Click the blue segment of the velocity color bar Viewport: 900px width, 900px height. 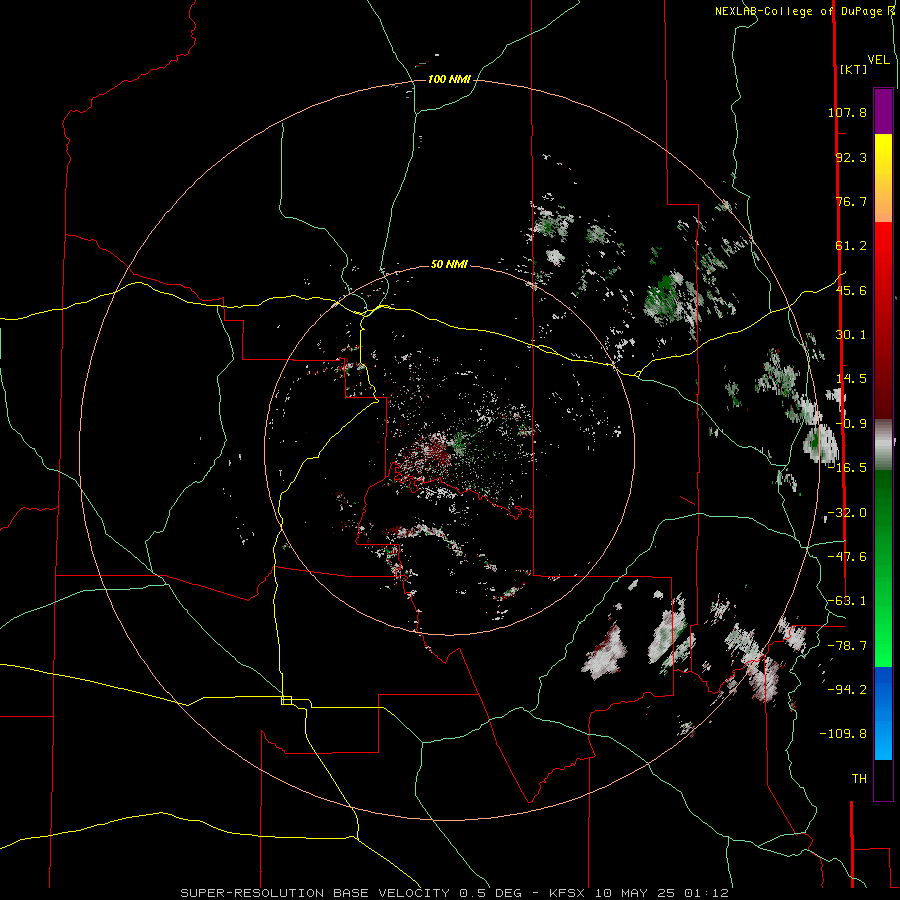click(883, 713)
